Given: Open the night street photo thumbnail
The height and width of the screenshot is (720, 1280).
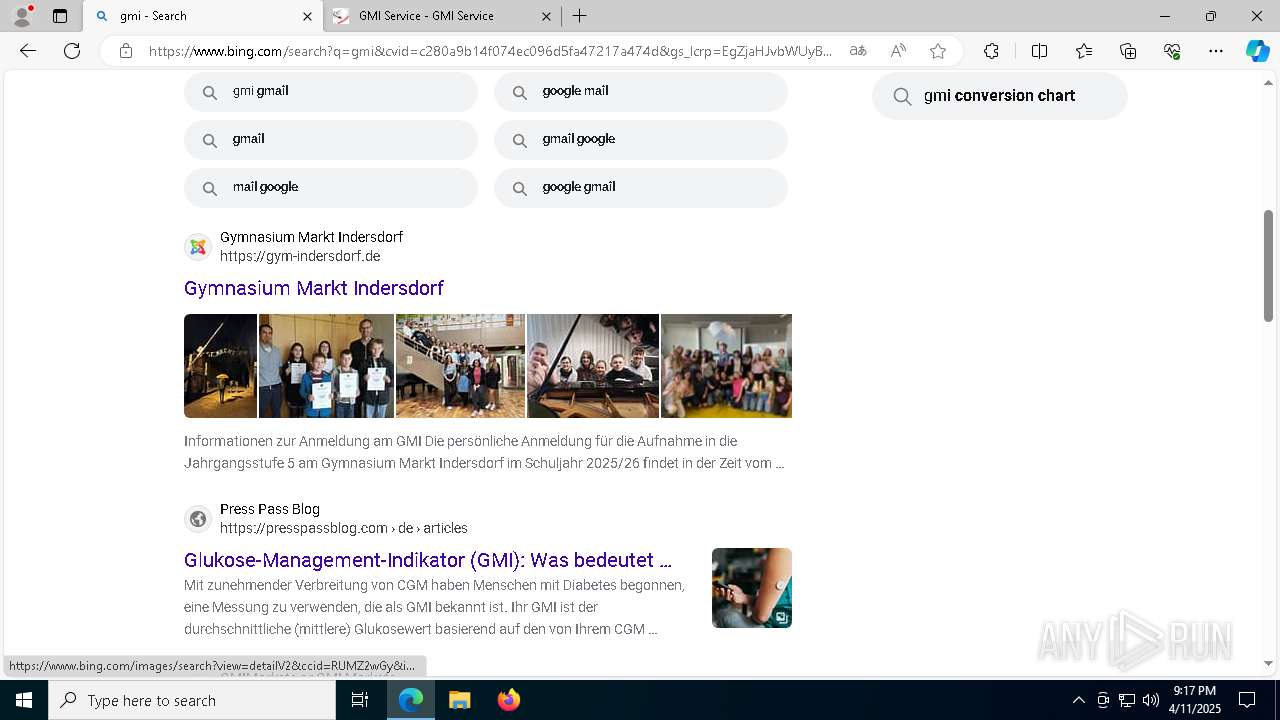Looking at the screenshot, I should pyautogui.click(x=220, y=366).
